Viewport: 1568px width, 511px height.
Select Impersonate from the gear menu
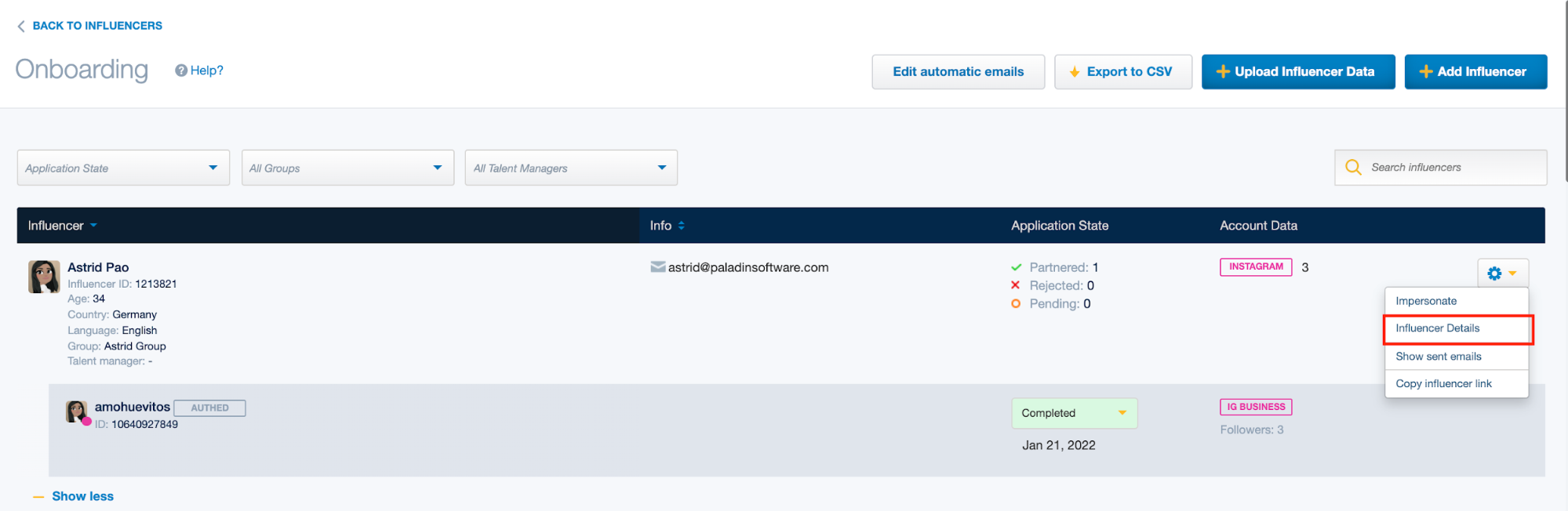pyautogui.click(x=1457, y=301)
